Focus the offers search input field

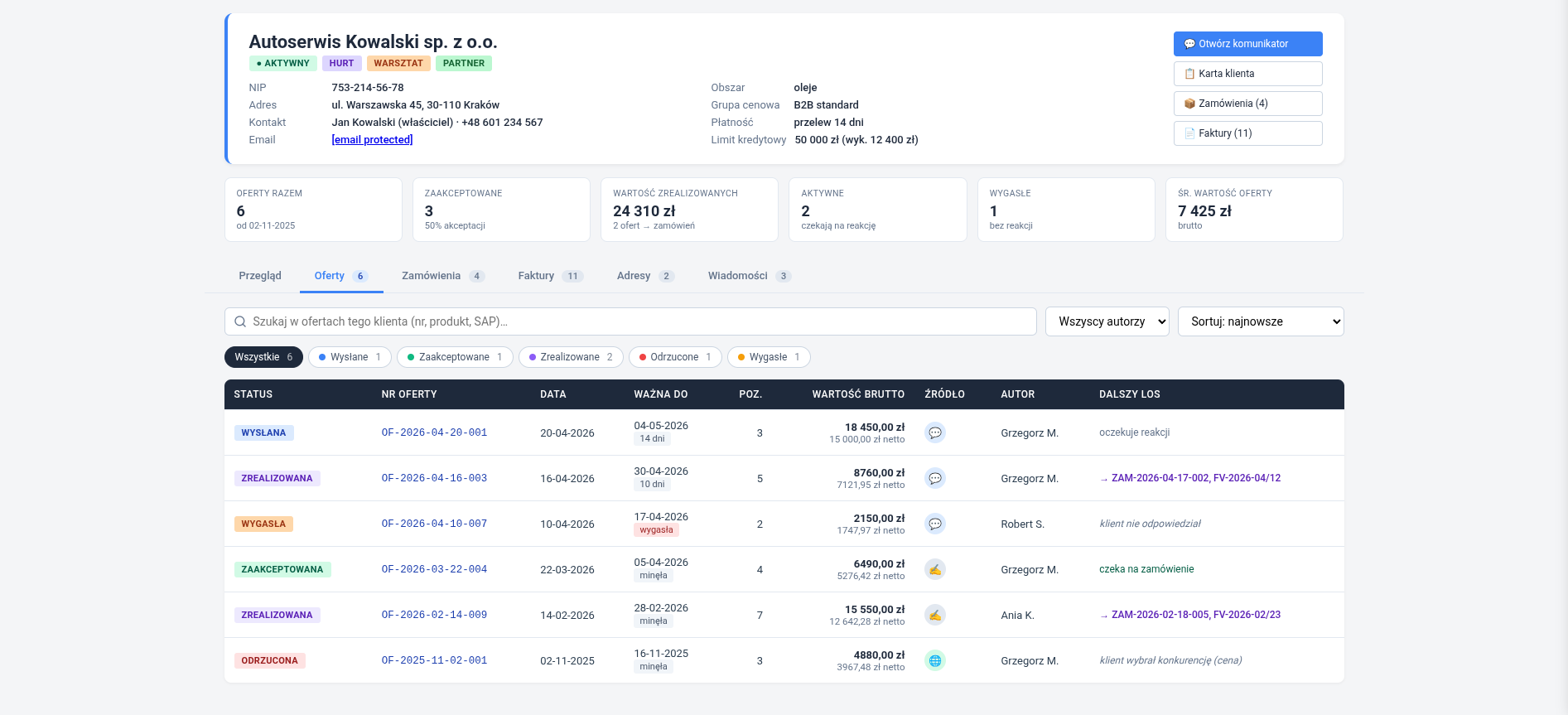coord(630,321)
